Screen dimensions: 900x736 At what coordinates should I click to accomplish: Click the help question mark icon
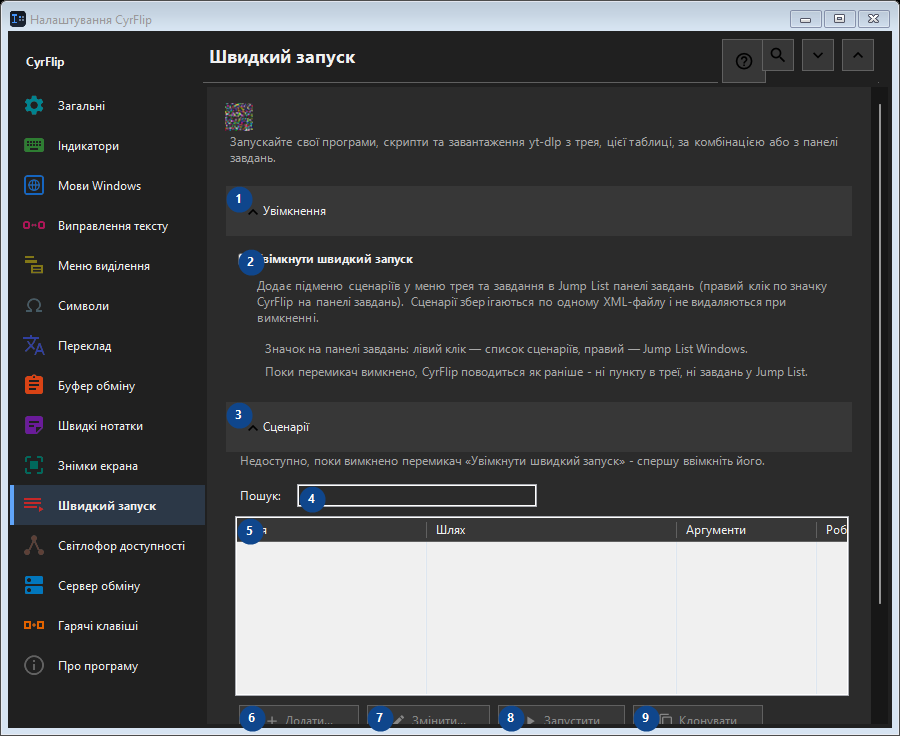744,61
